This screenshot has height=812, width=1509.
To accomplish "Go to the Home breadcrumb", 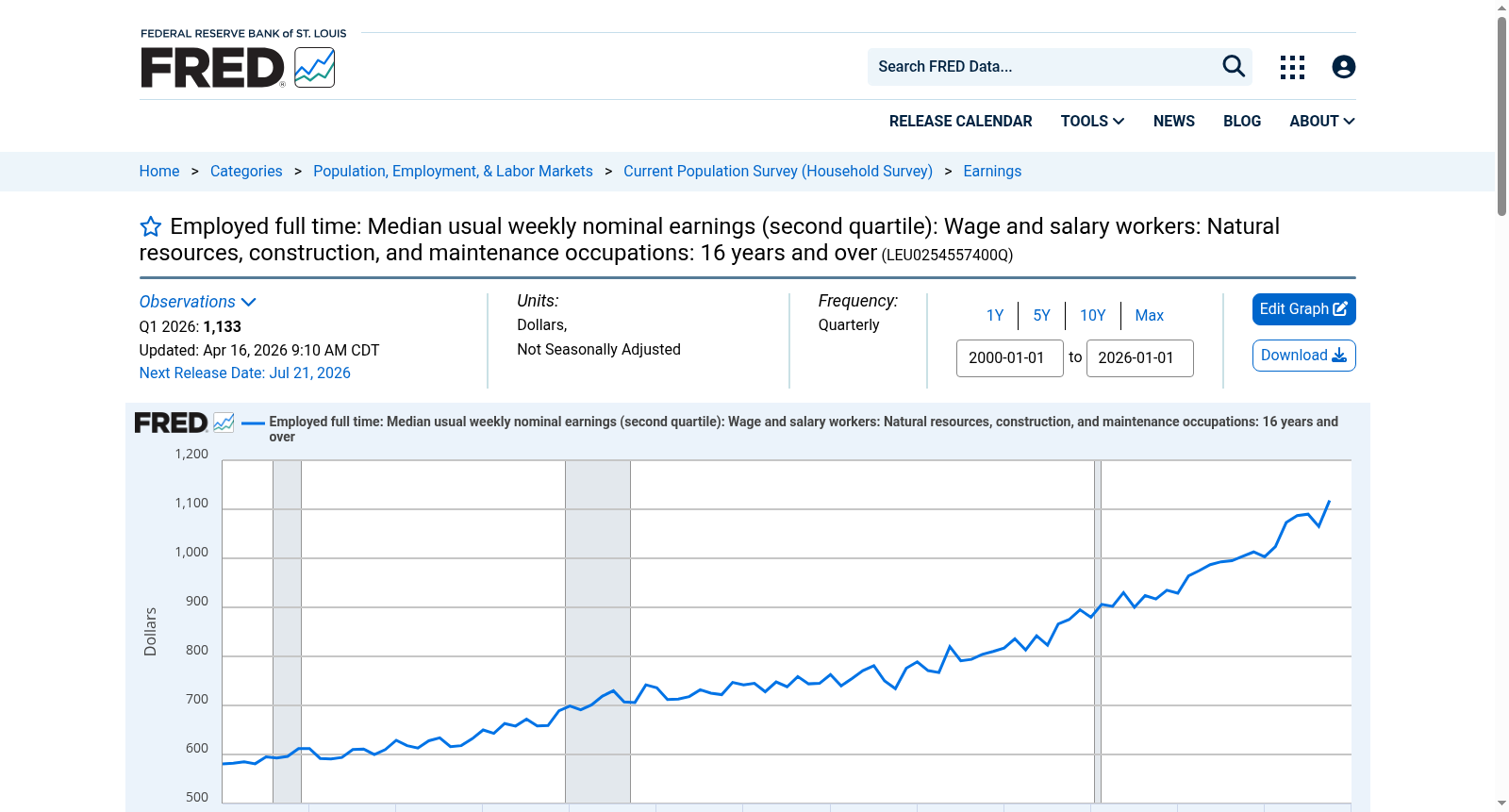I will coord(159,171).
